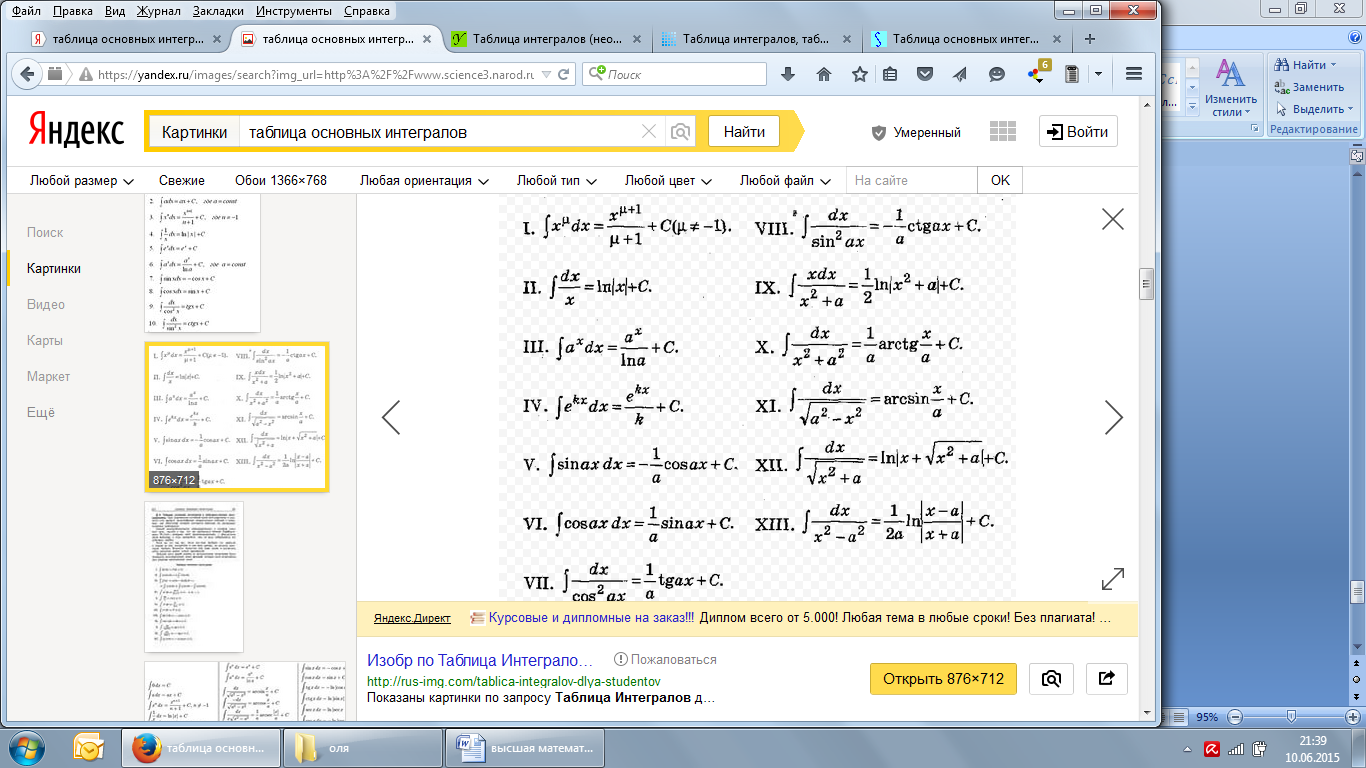The height and width of the screenshot is (768, 1366).
Task: Select Видео in the left sidebar
Action: tap(46, 305)
